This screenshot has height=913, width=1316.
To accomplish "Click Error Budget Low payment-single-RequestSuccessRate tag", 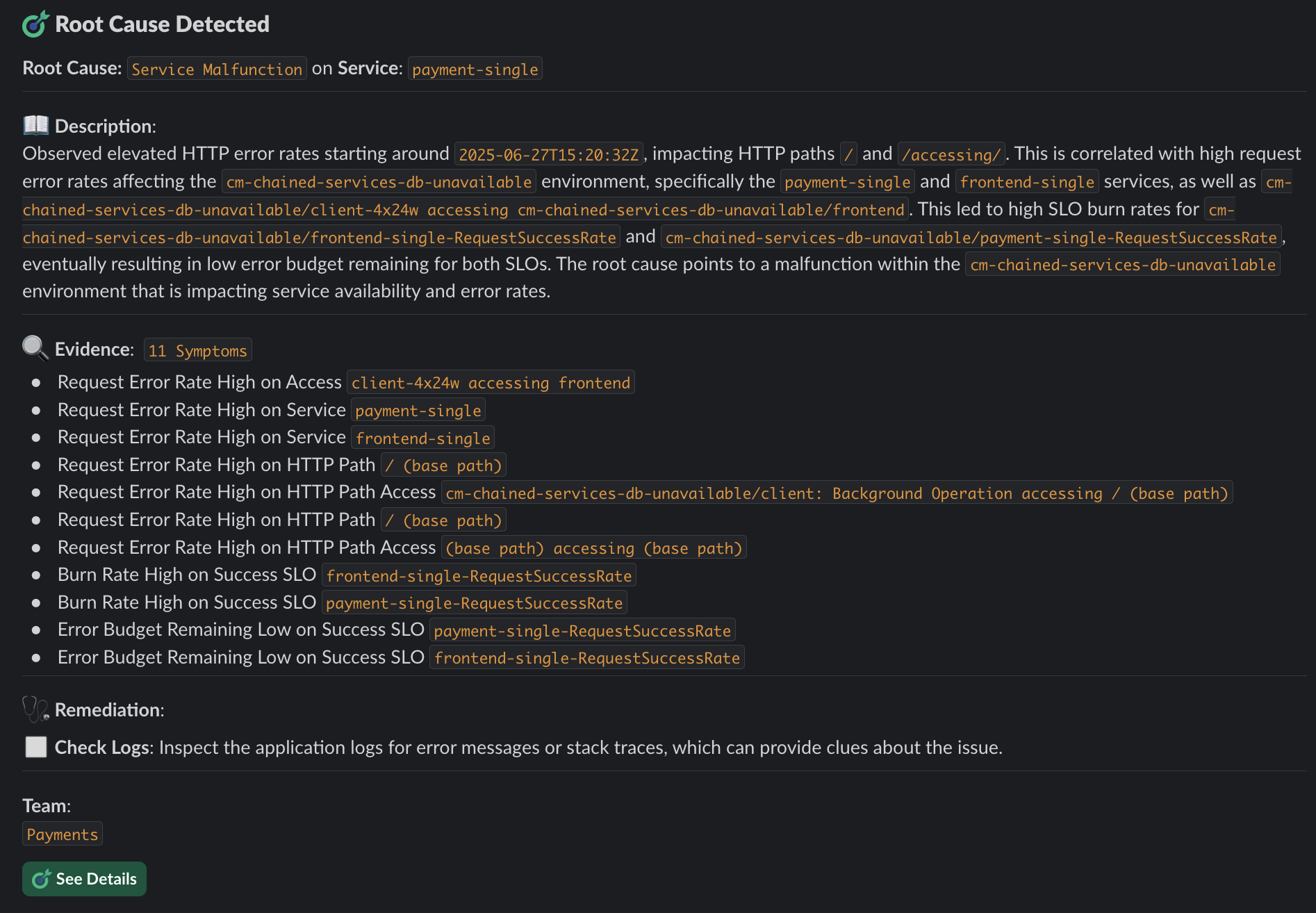I will point(582,630).
